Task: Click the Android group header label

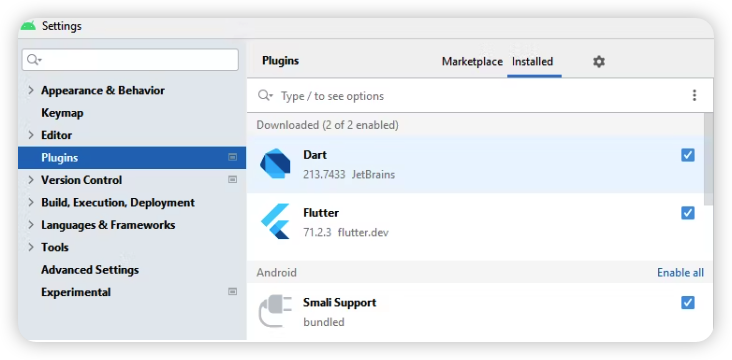Action: (x=276, y=273)
